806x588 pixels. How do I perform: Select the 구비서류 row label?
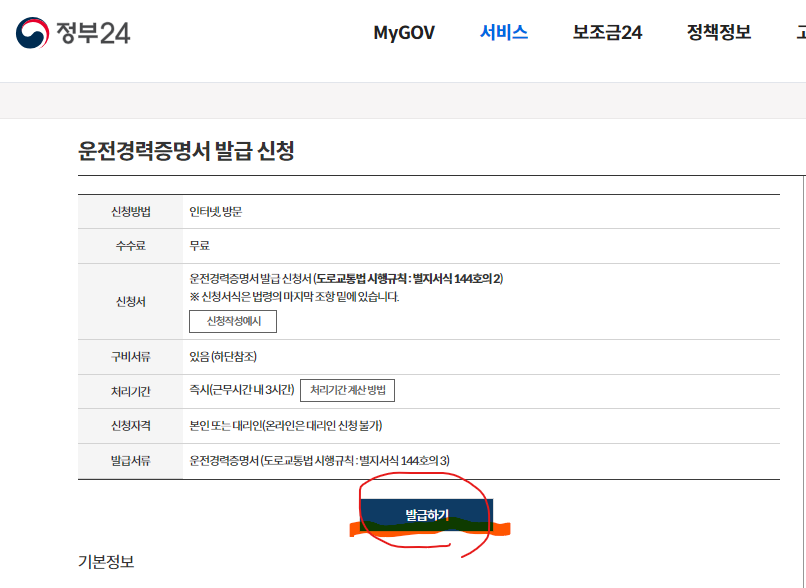[131, 357]
